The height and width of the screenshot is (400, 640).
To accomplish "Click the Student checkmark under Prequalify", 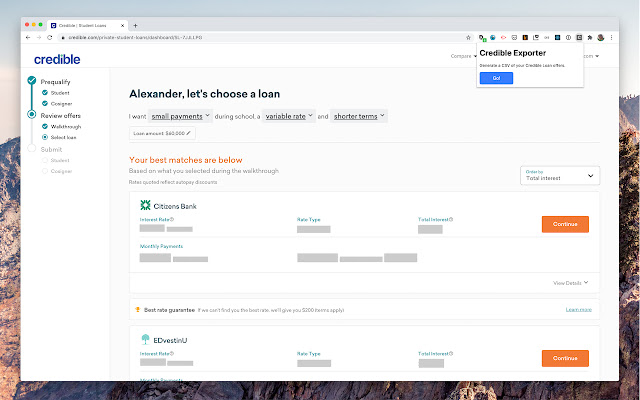I will [45, 93].
